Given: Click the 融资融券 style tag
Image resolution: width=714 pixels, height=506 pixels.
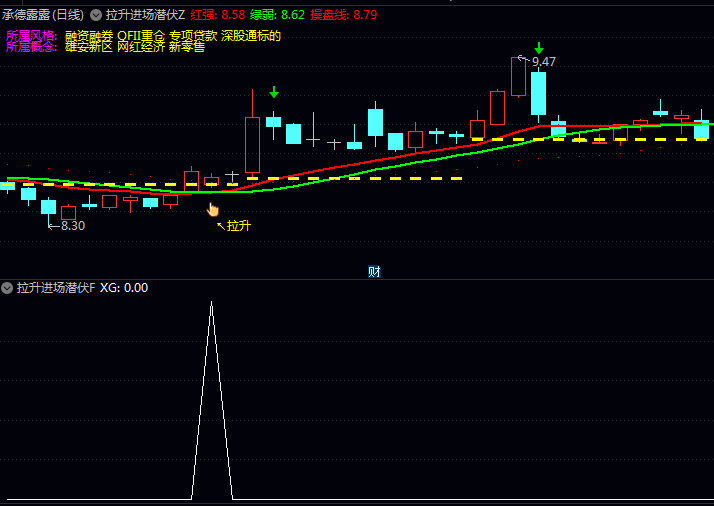Looking at the screenshot, I should point(89,35).
